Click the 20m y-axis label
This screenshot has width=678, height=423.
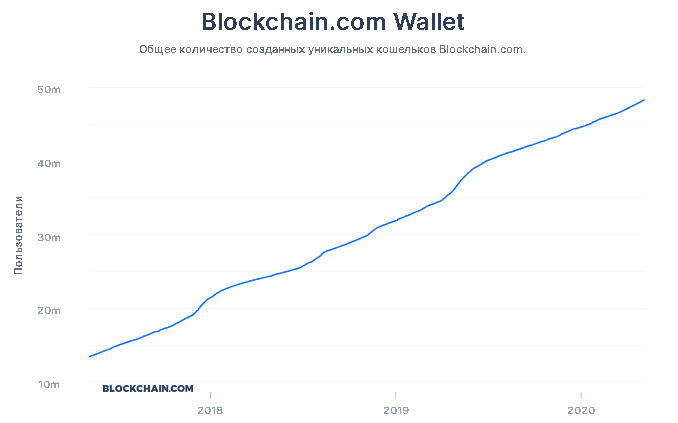[x=50, y=310]
